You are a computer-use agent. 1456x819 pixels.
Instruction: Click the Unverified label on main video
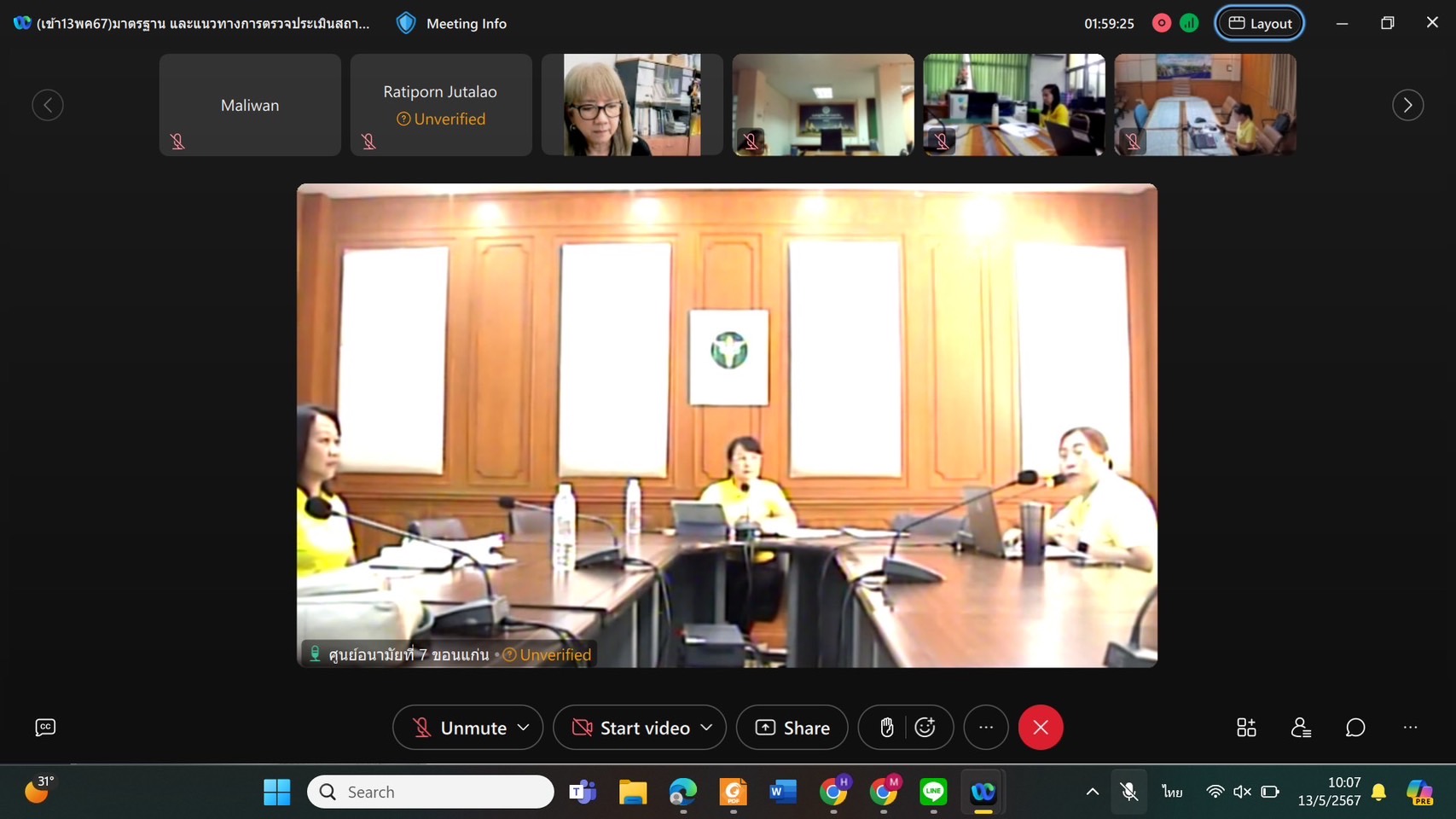tap(547, 654)
